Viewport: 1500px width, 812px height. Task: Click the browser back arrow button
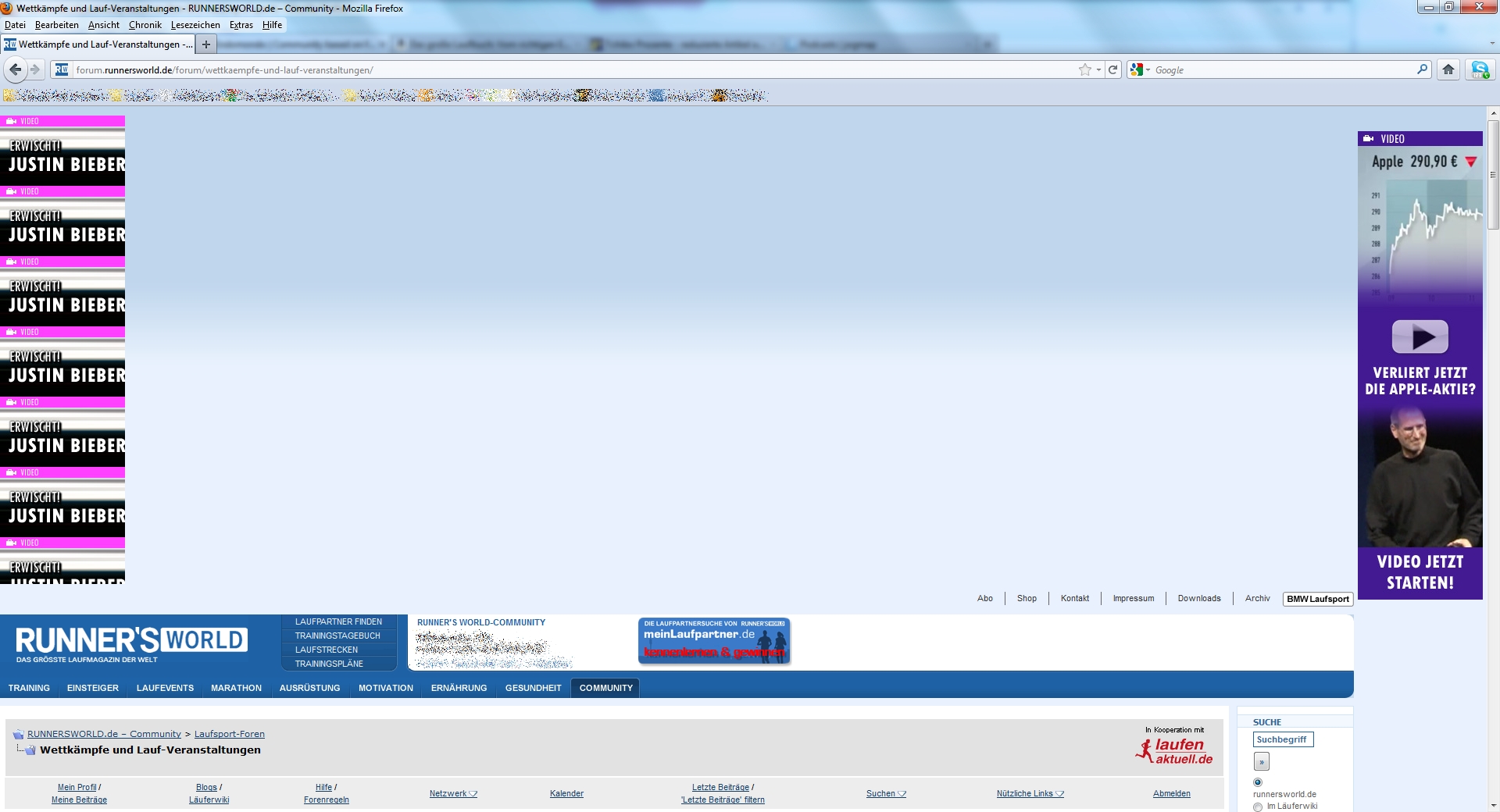[x=15, y=69]
